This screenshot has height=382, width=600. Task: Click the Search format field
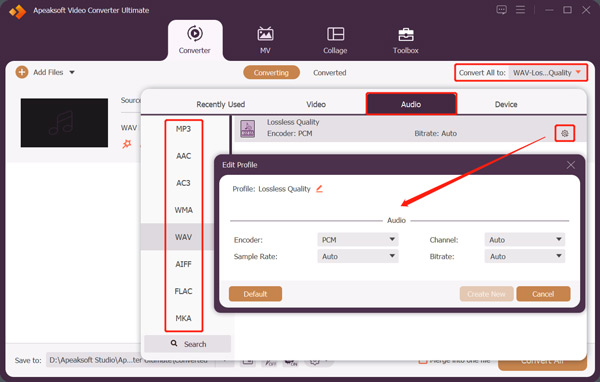click(x=188, y=344)
